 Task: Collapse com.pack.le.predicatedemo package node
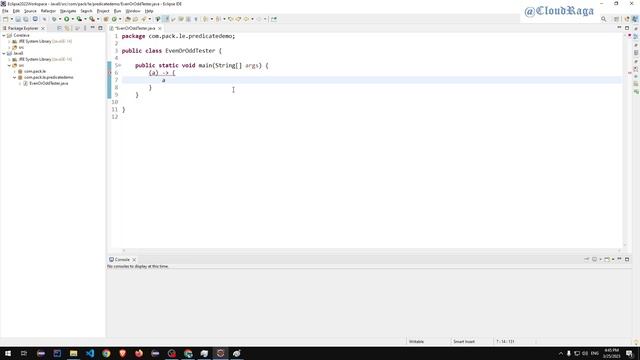point(14,77)
